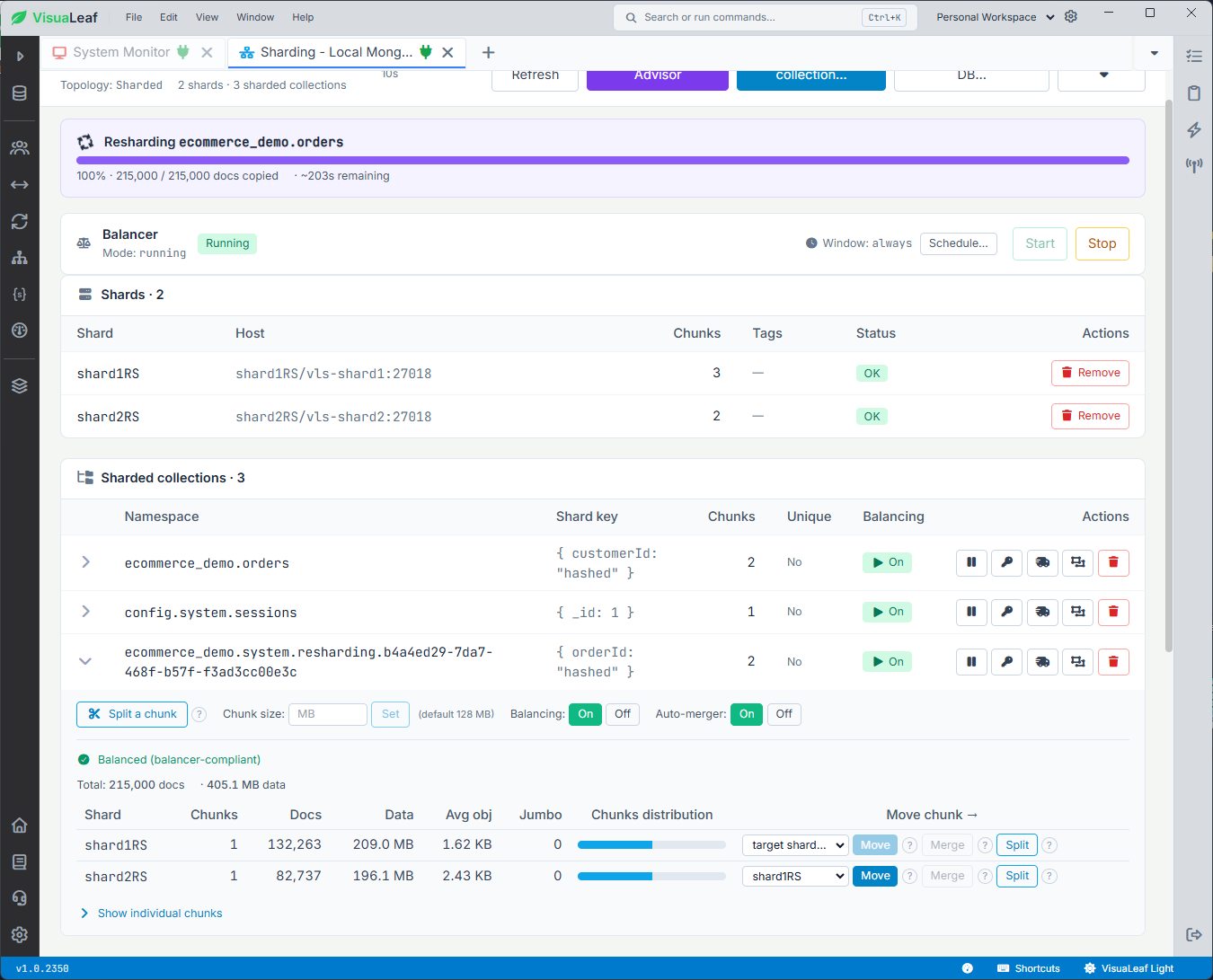
Task: Move chunk from shard2RS
Action: pyautogui.click(x=875, y=876)
